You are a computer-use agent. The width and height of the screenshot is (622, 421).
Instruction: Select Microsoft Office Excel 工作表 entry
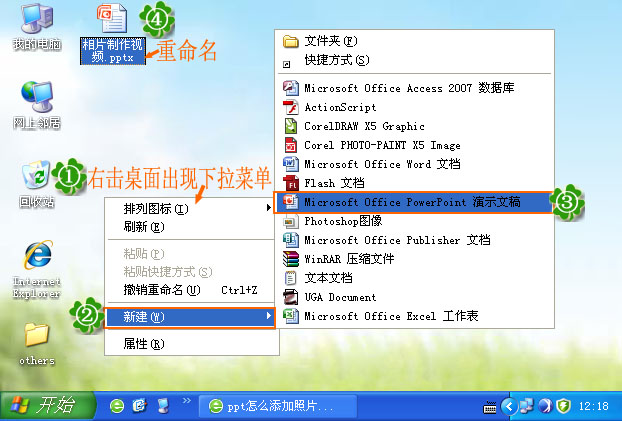[414, 316]
